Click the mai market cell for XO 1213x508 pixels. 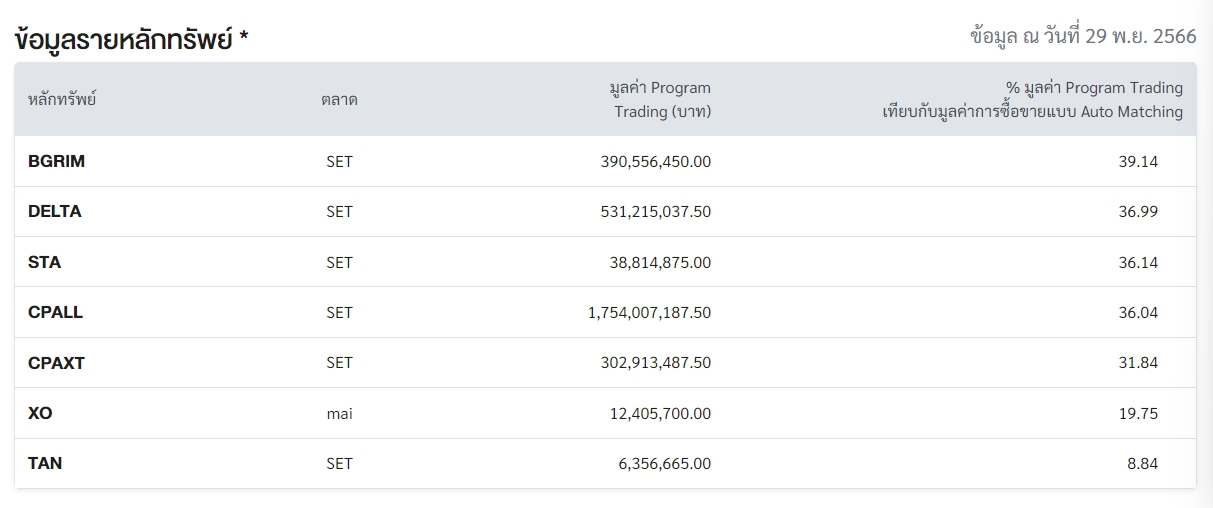[x=339, y=413]
